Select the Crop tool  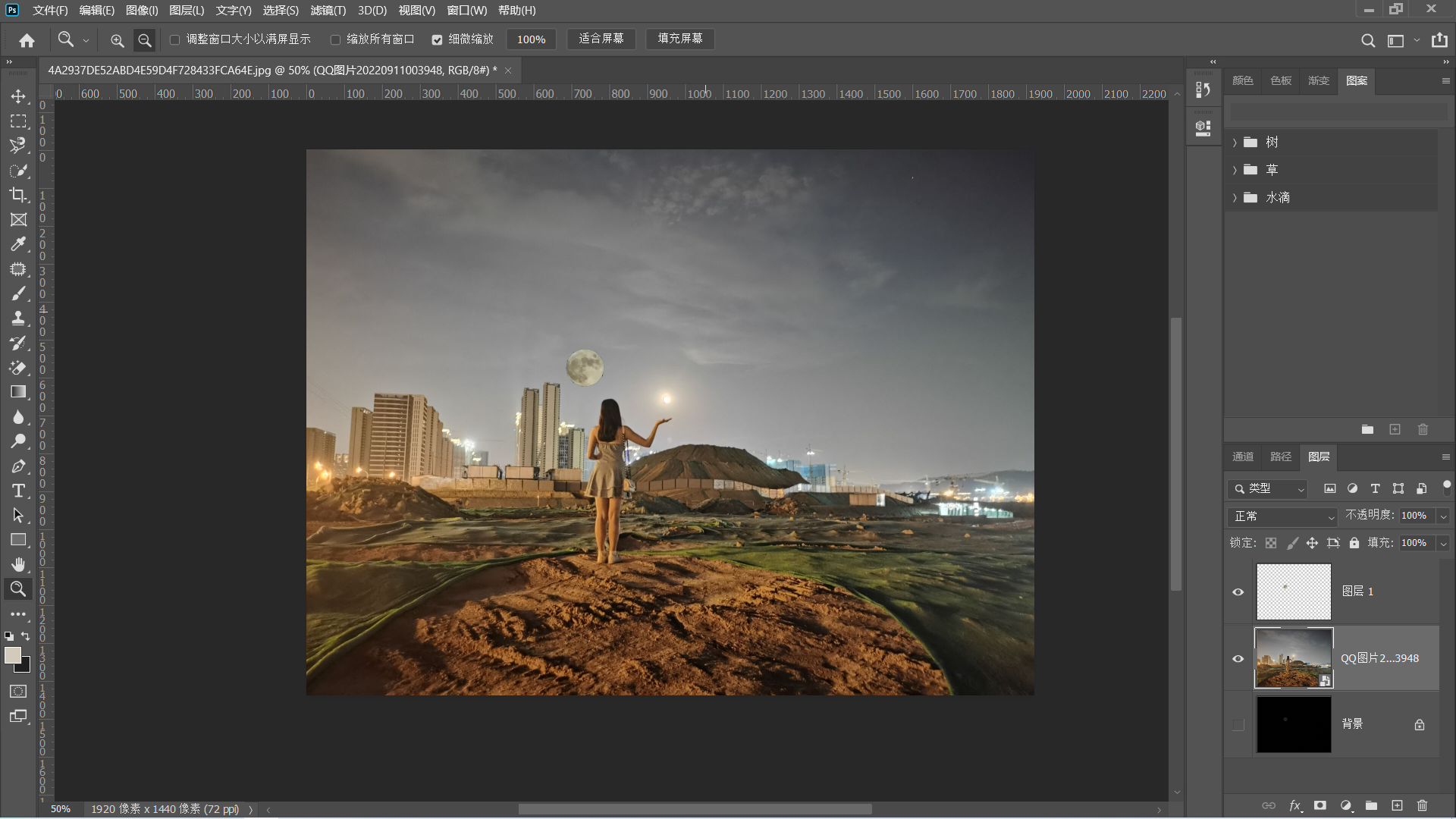click(18, 195)
